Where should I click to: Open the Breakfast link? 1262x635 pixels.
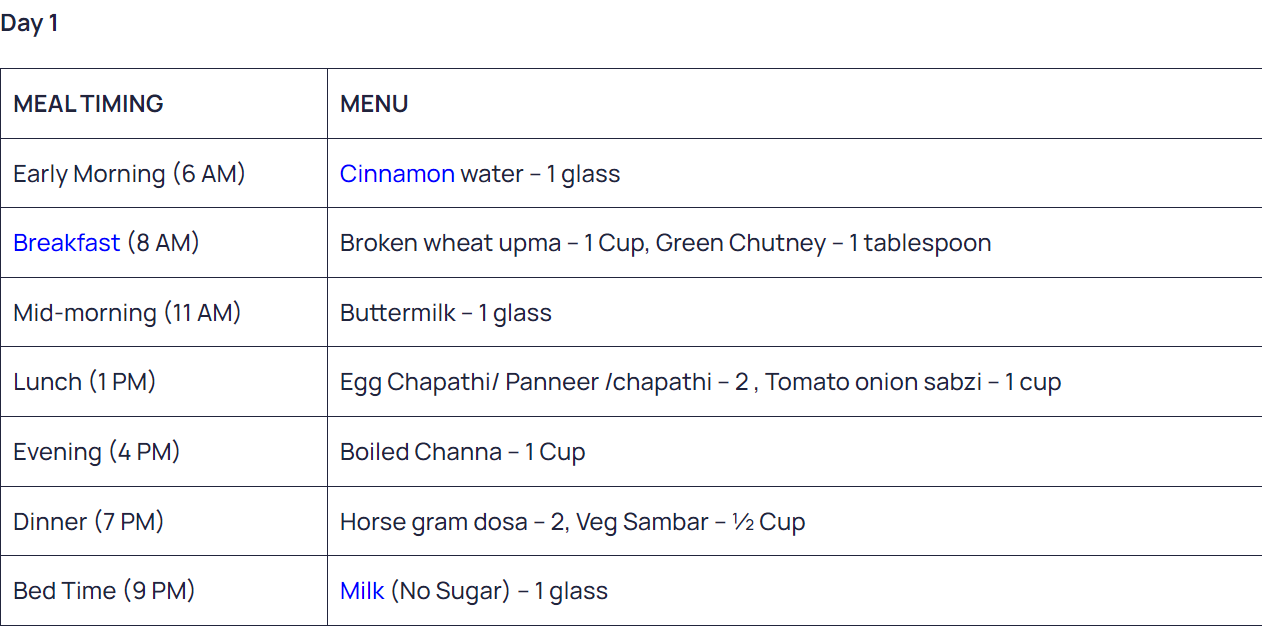67,243
